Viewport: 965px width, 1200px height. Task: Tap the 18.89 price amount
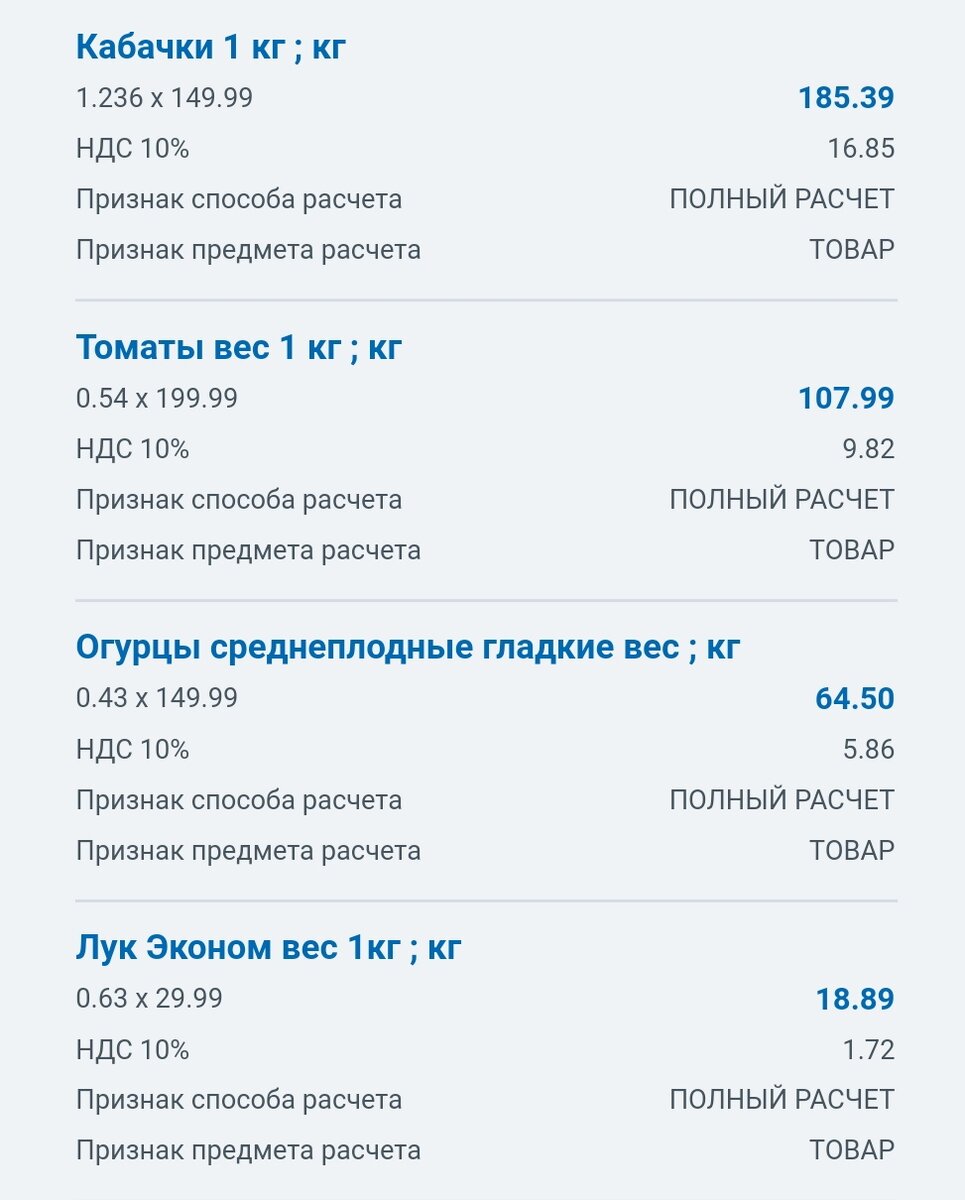pos(854,998)
